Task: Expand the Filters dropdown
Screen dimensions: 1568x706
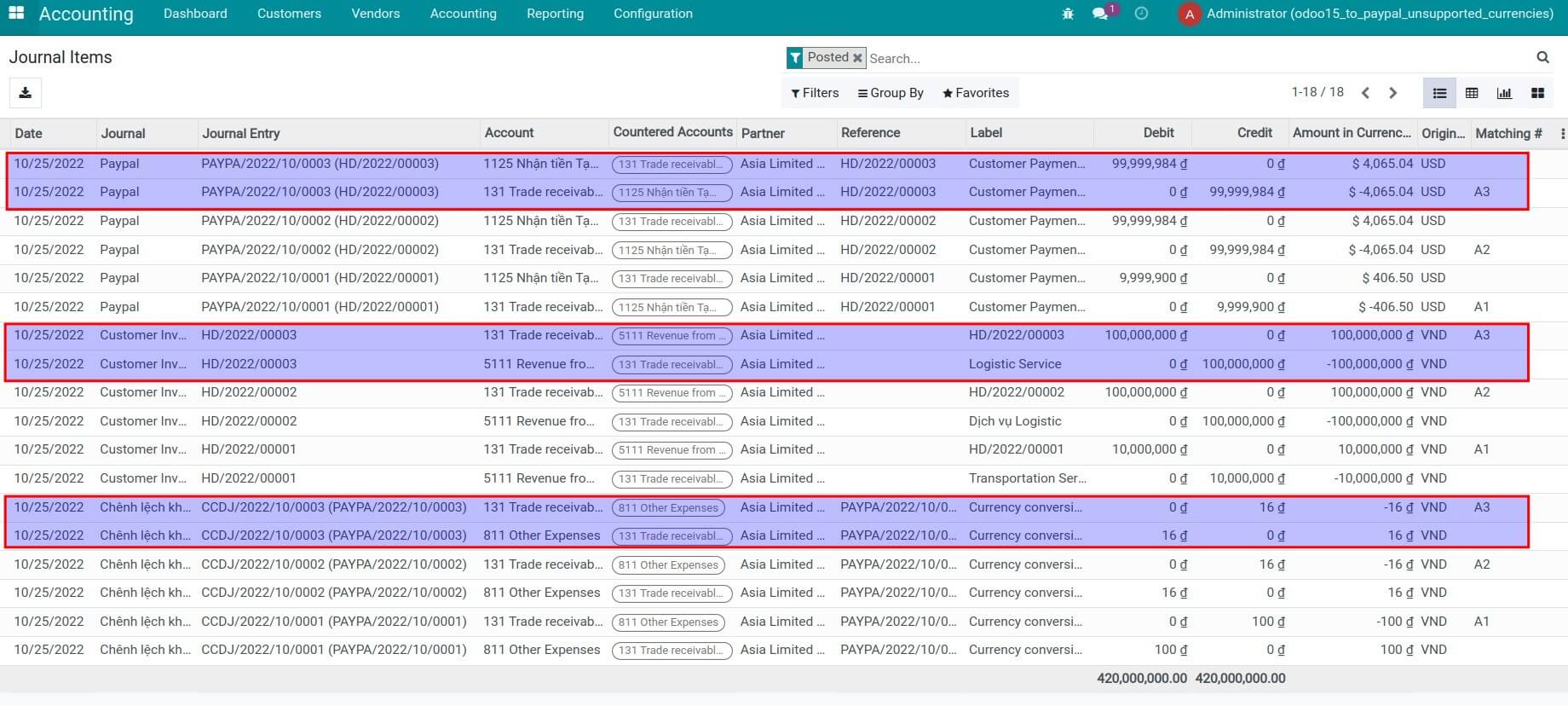Action: pos(815,93)
